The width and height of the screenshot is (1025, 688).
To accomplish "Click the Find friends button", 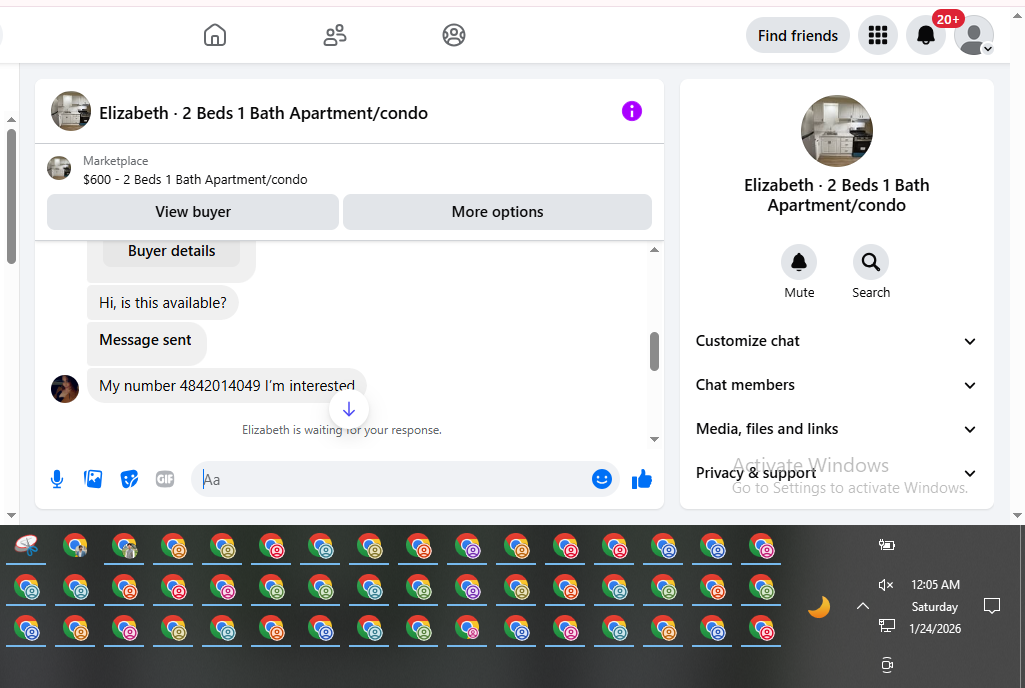I will click(798, 35).
